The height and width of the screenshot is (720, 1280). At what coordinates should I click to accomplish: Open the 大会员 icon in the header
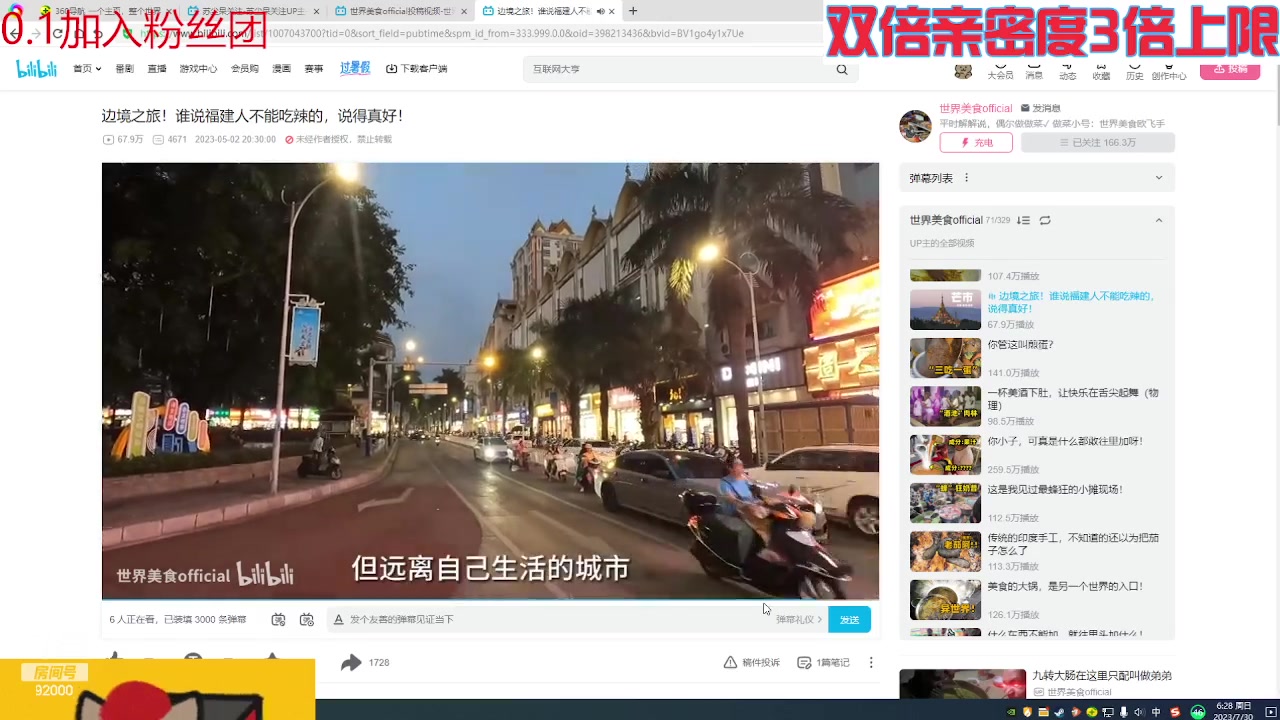[x=1000, y=72]
